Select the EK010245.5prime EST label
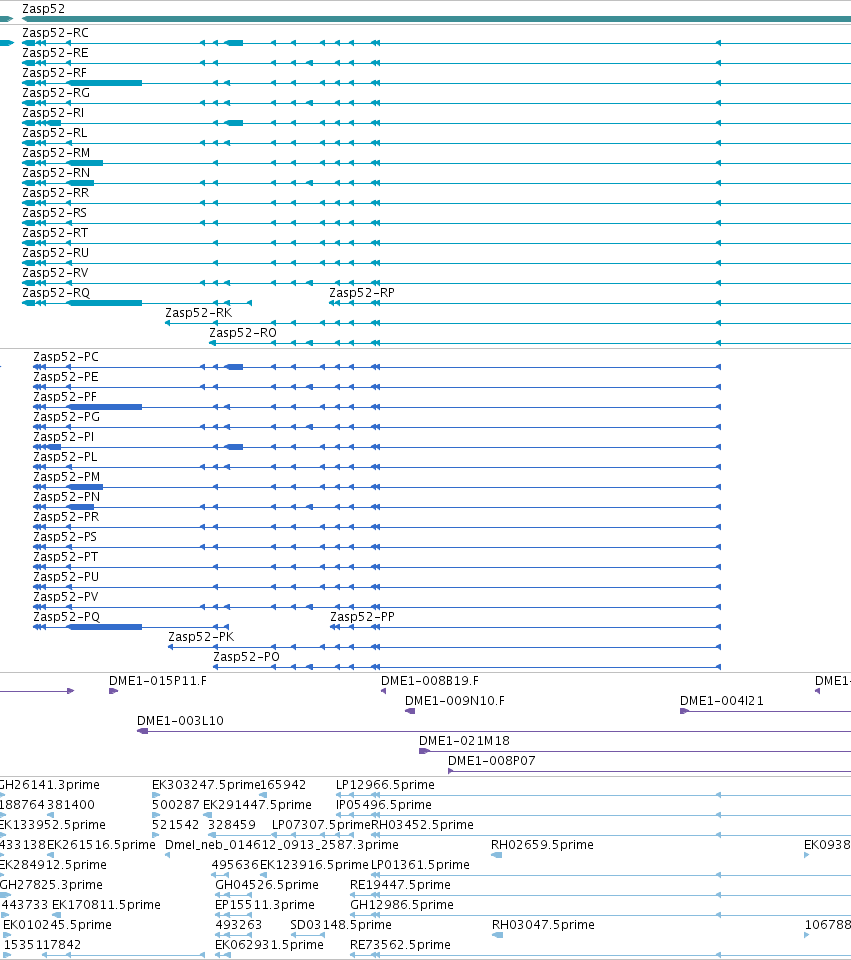 (58, 925)
